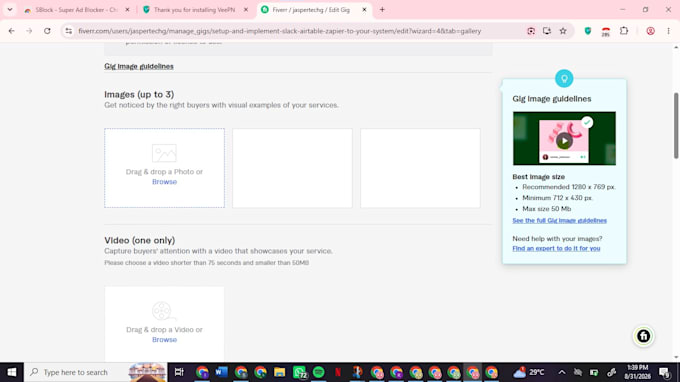Image resolution: width=680 pixels, height=382 pixels.
Task: Go back to the previous page
Action: (x=12, y=31)
